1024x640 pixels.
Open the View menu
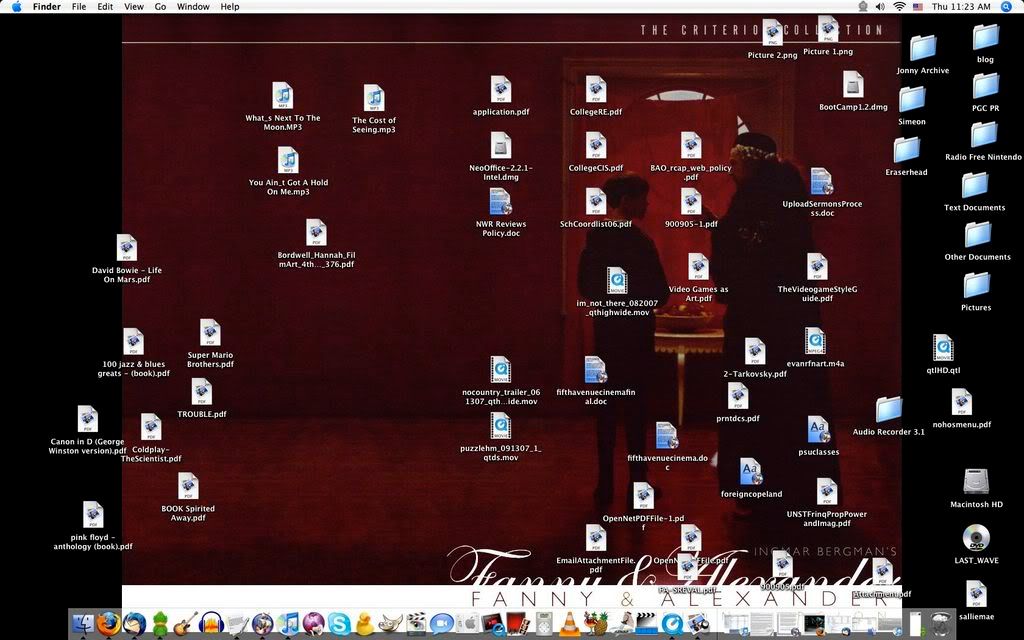[134, 7]
